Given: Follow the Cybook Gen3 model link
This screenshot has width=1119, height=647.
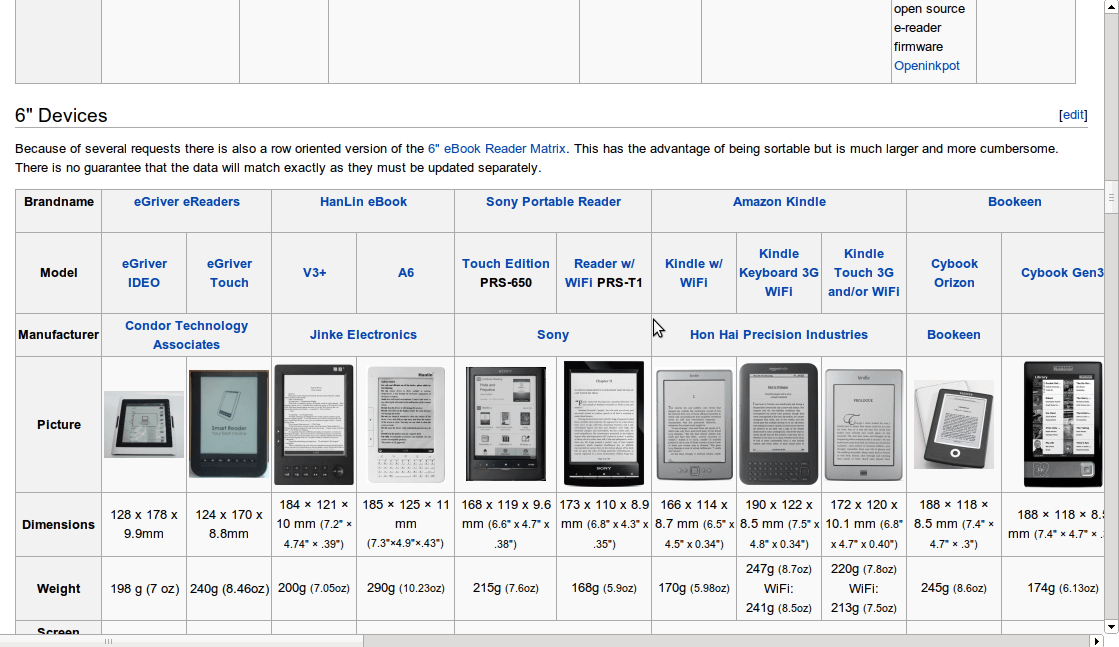Looking at the screenshot, I should [x=1062, y=272].
